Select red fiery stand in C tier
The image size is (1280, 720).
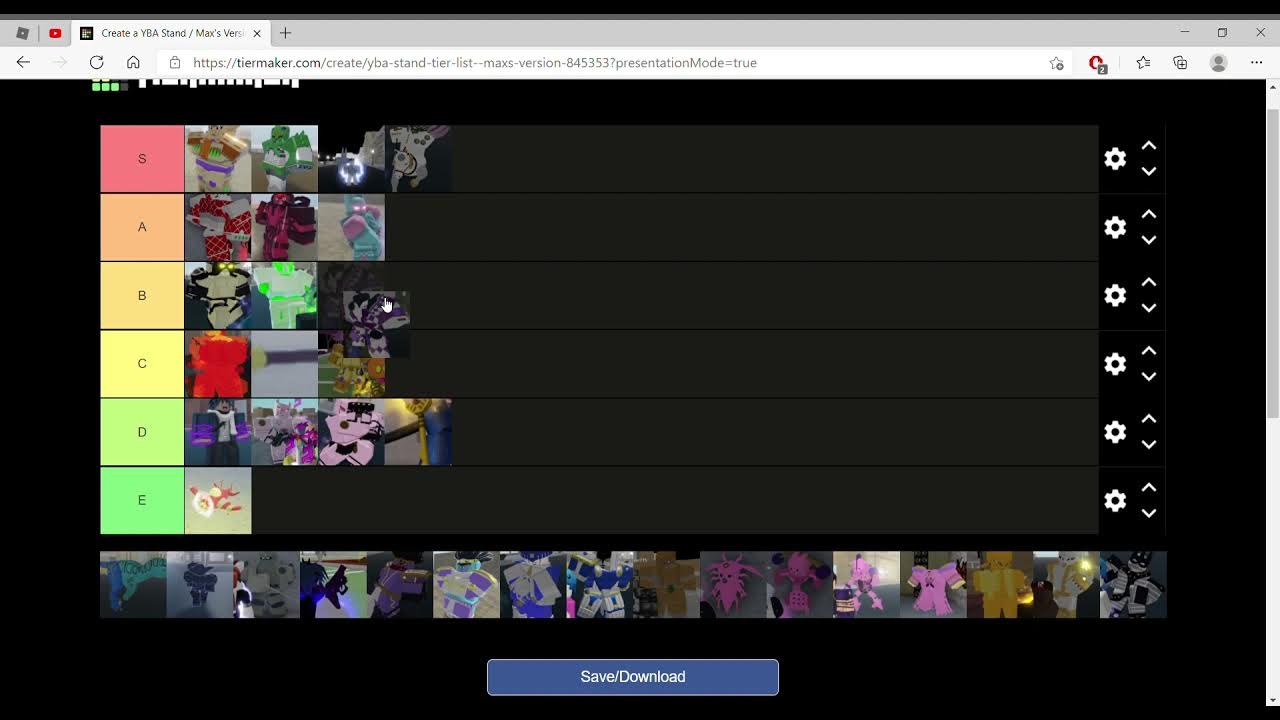point(218,363)
